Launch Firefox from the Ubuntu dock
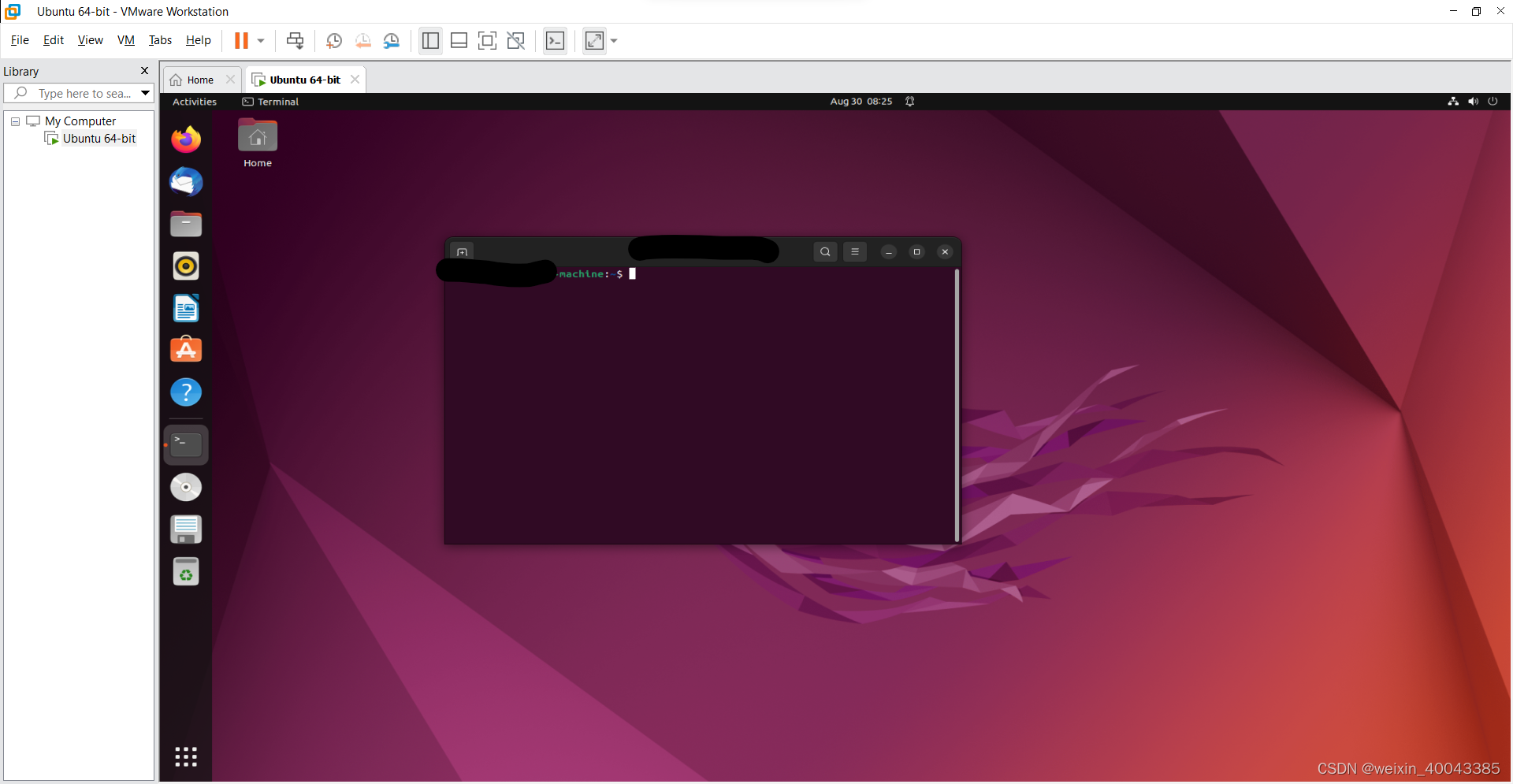1513x784 pixels. (x=185, y=139)
